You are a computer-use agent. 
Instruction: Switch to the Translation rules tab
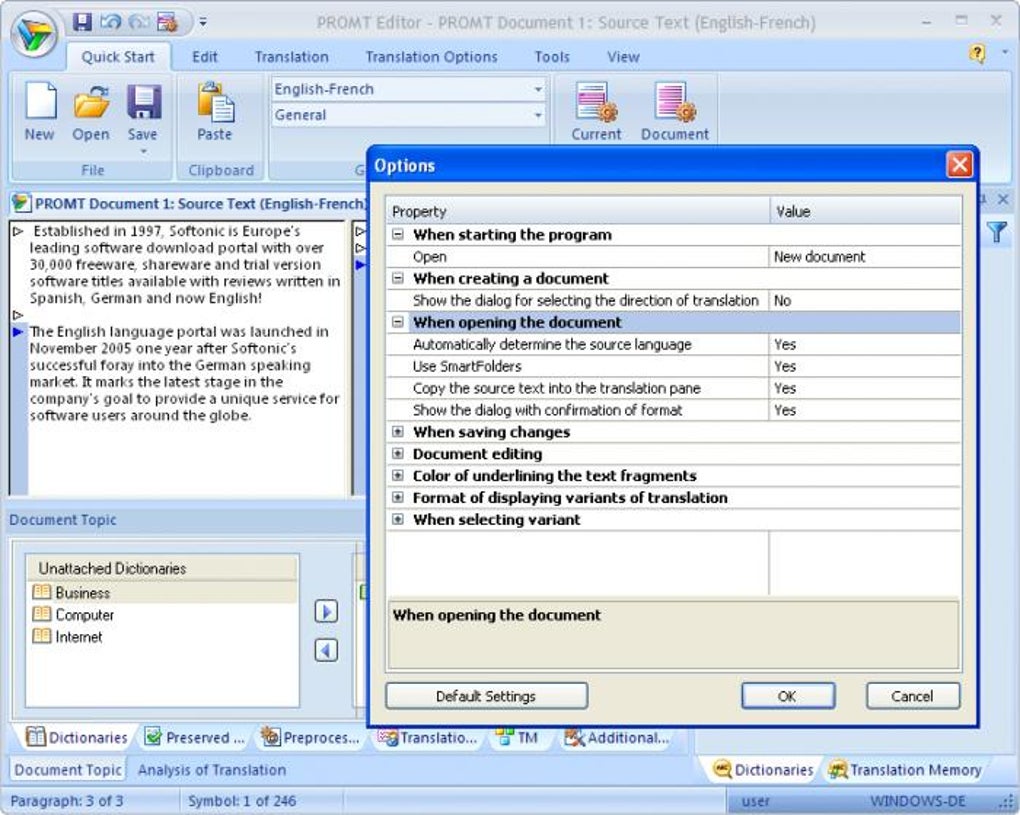[x=427, y=738]
